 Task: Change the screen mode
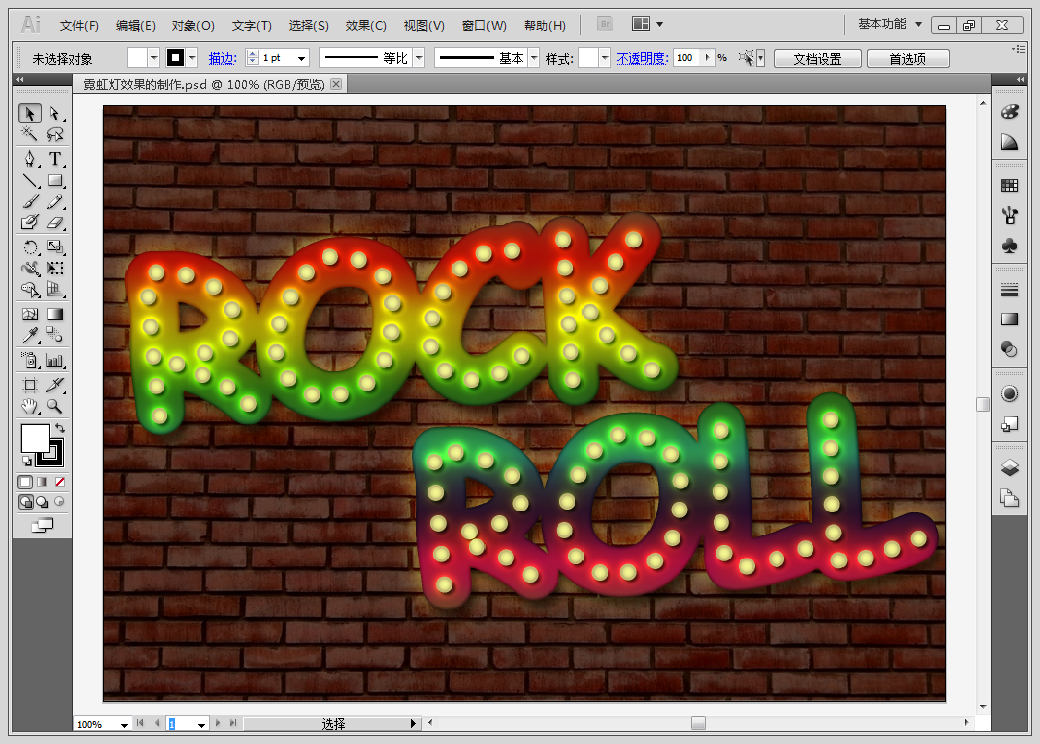pyautogui.click(x=42, y=526)
